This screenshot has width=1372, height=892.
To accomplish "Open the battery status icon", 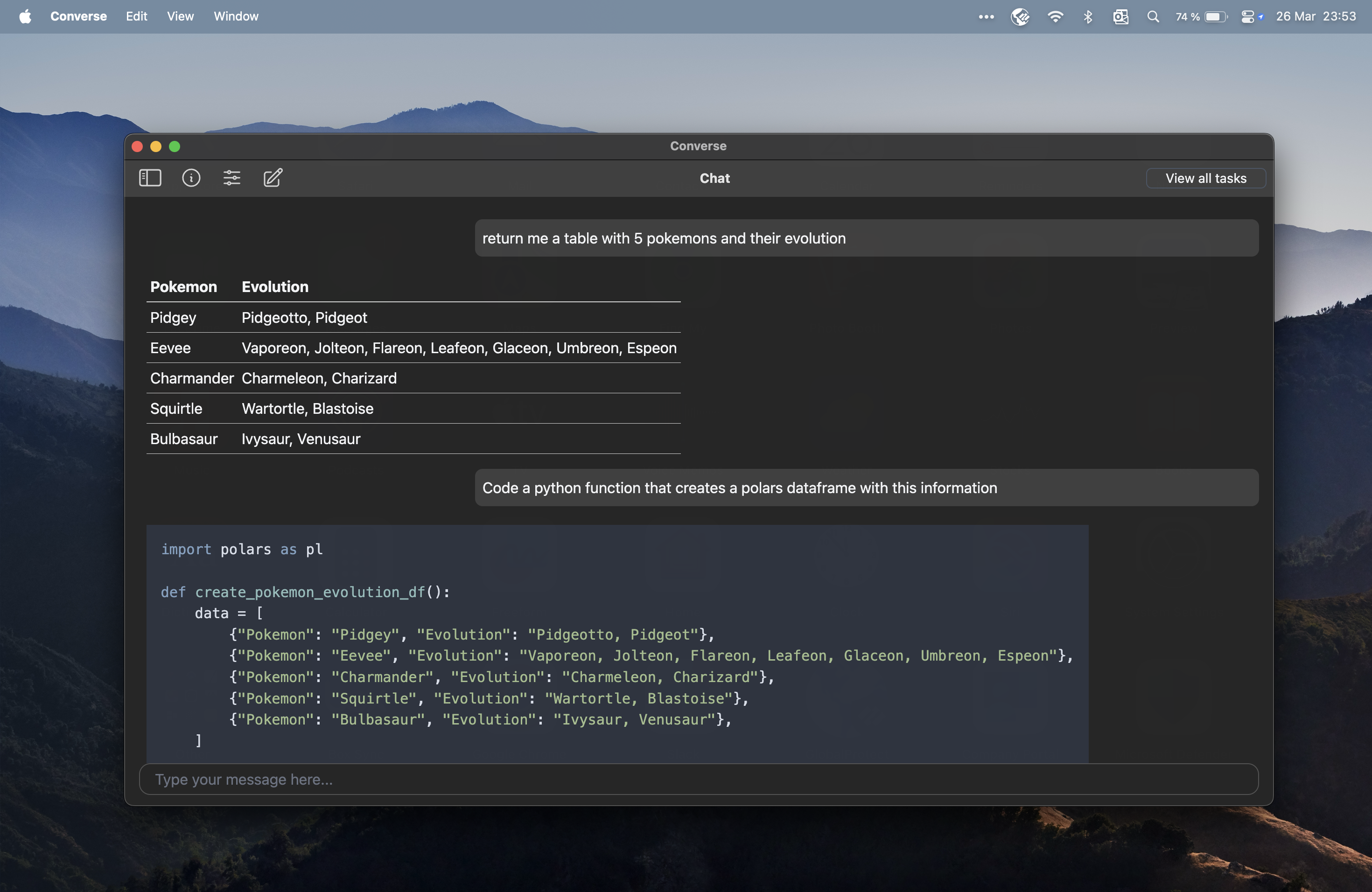I will point(1201,17).
